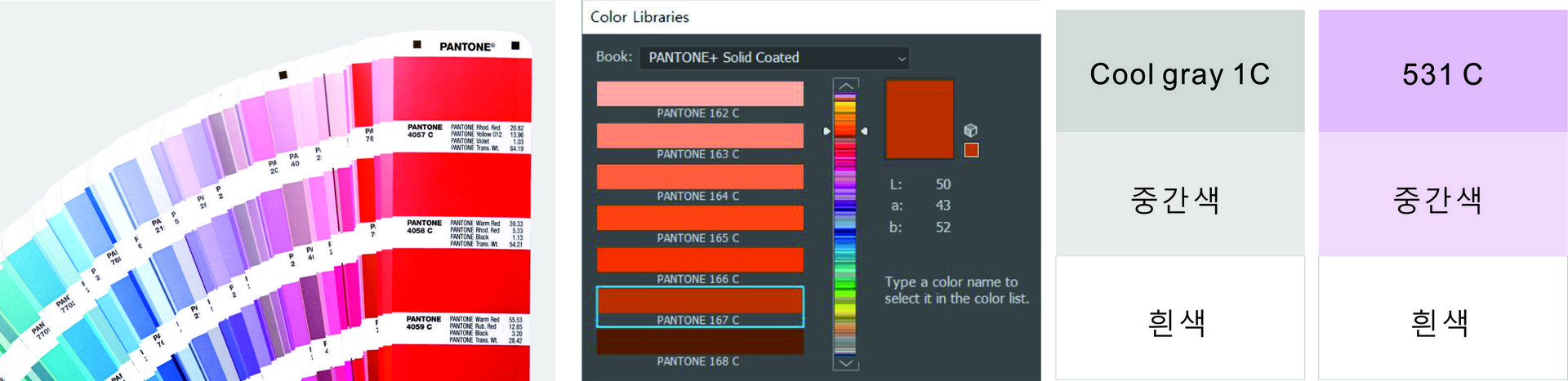Click the vertical color spectrum strip
Viewport: 1568px width, 381px height.
tap(844, 224)
